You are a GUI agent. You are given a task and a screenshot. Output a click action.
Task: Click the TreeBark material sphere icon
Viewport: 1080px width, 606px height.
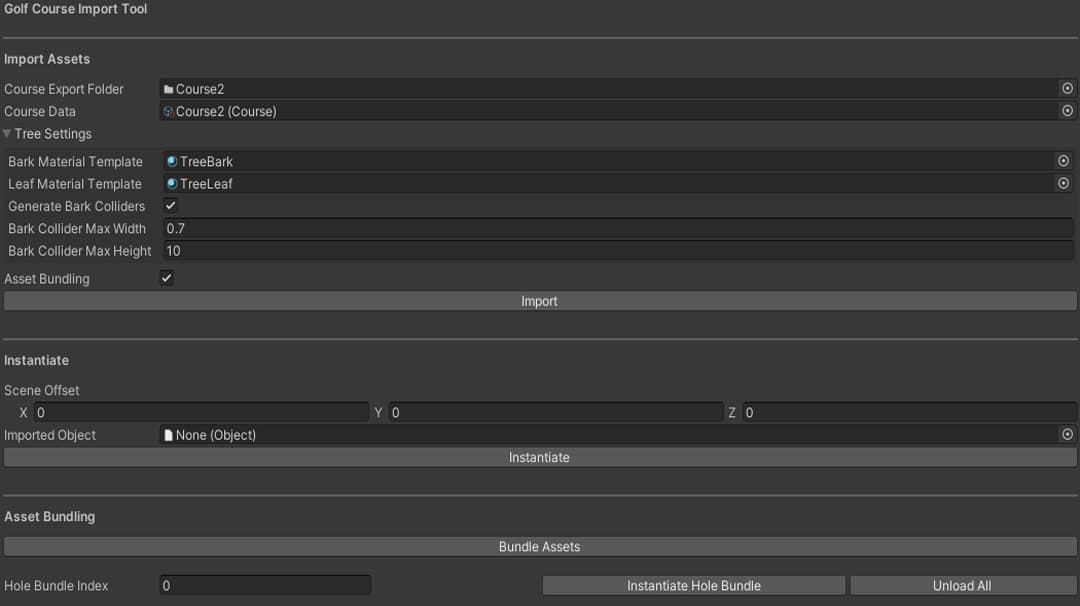click(x=172, y=160)
